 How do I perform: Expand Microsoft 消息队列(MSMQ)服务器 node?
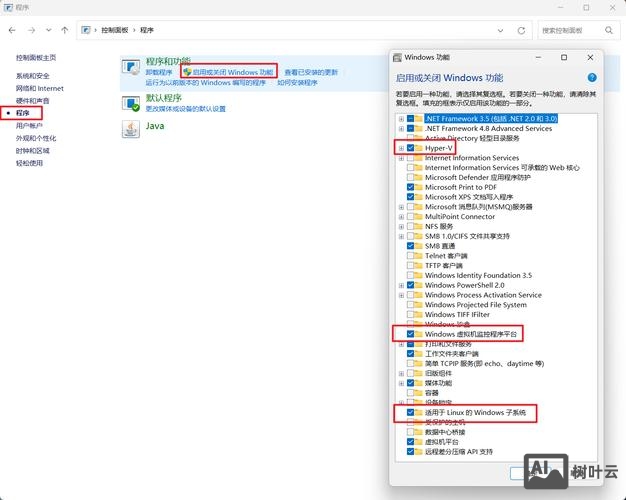point(401,207)
